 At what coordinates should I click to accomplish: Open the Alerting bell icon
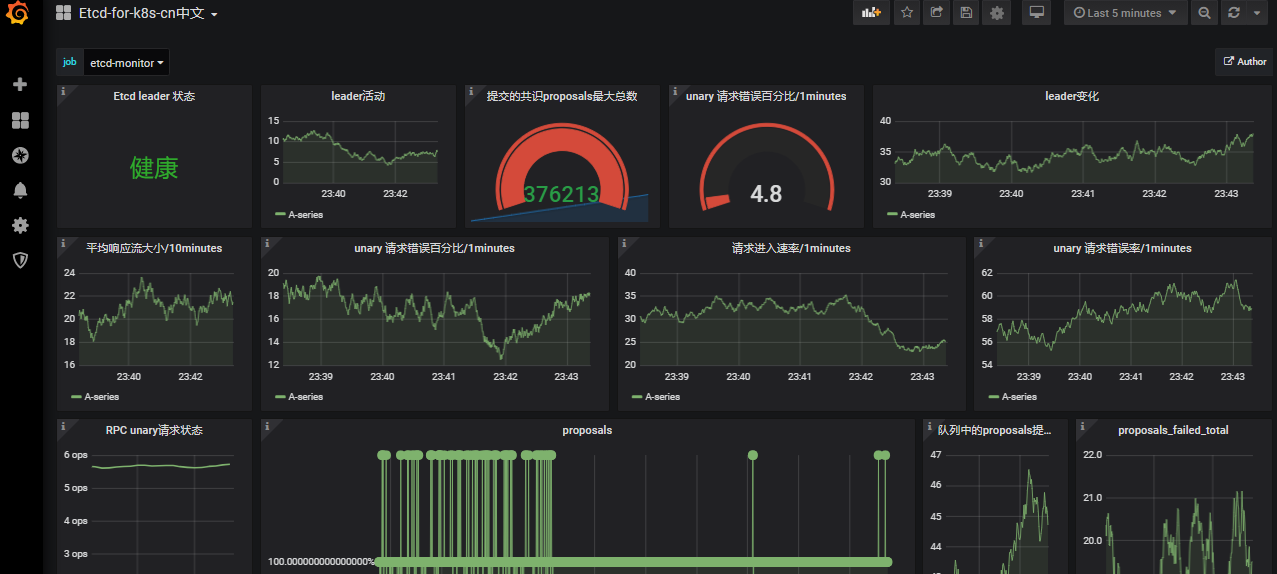click(20, 190)
